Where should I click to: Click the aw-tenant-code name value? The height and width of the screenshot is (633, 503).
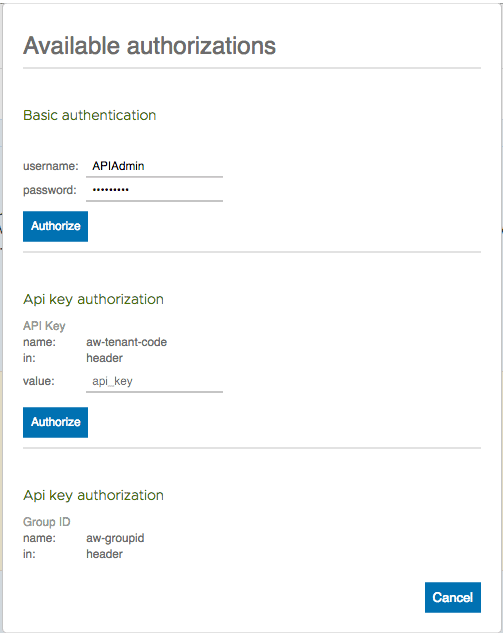126,342
